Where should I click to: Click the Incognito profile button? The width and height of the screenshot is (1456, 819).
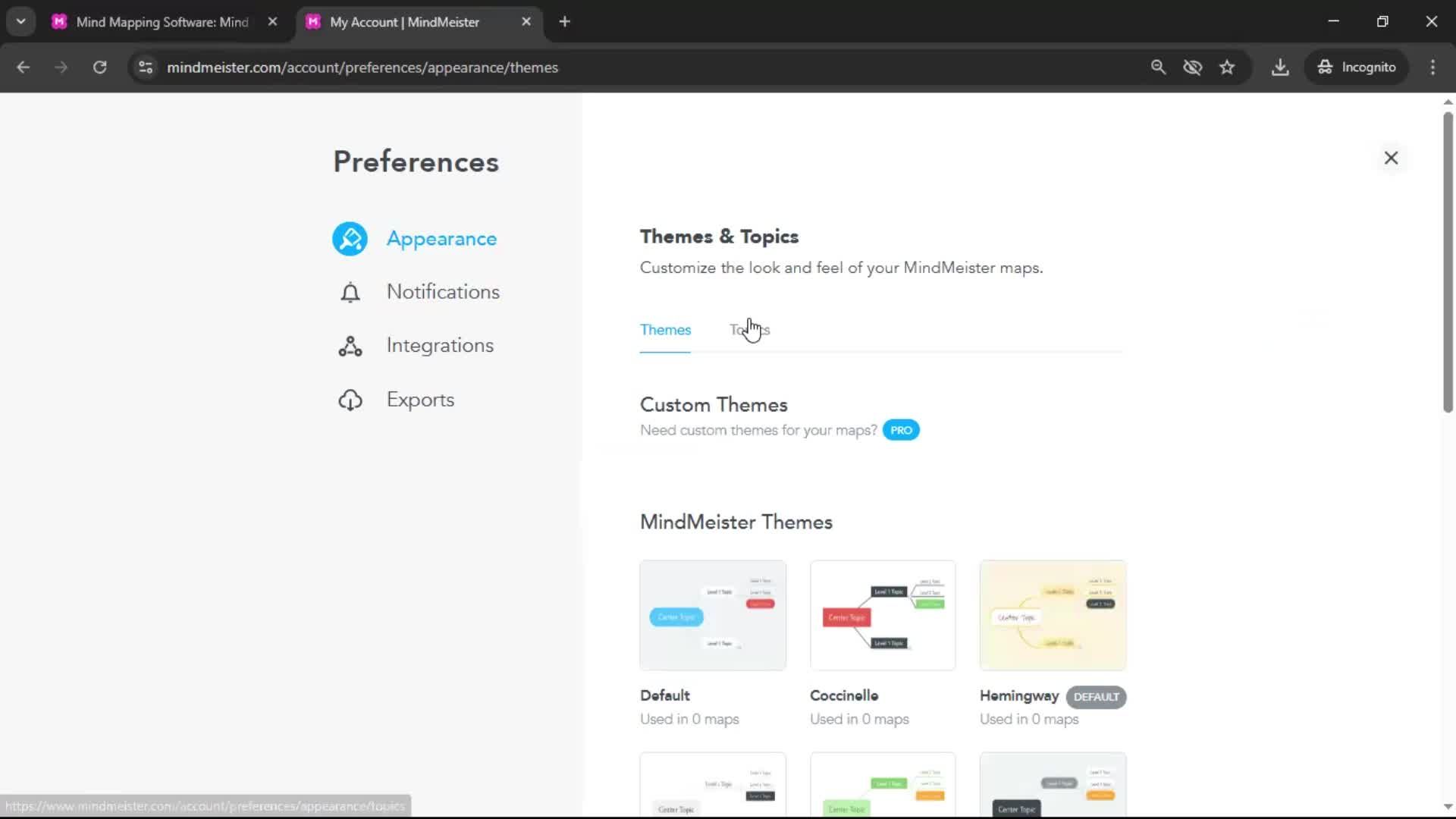click(1357, 67)
